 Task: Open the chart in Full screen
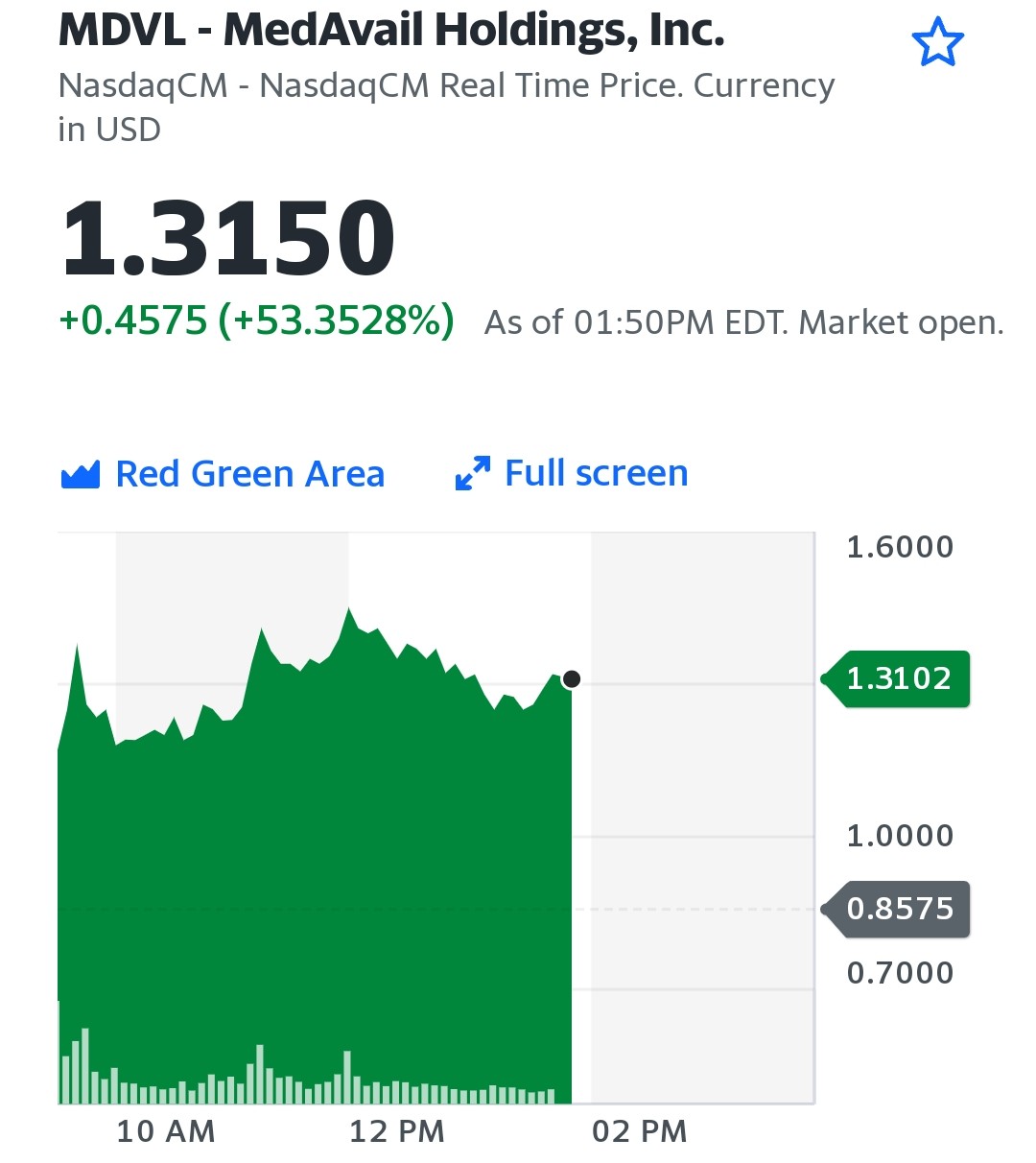click(x=596, y=473)
